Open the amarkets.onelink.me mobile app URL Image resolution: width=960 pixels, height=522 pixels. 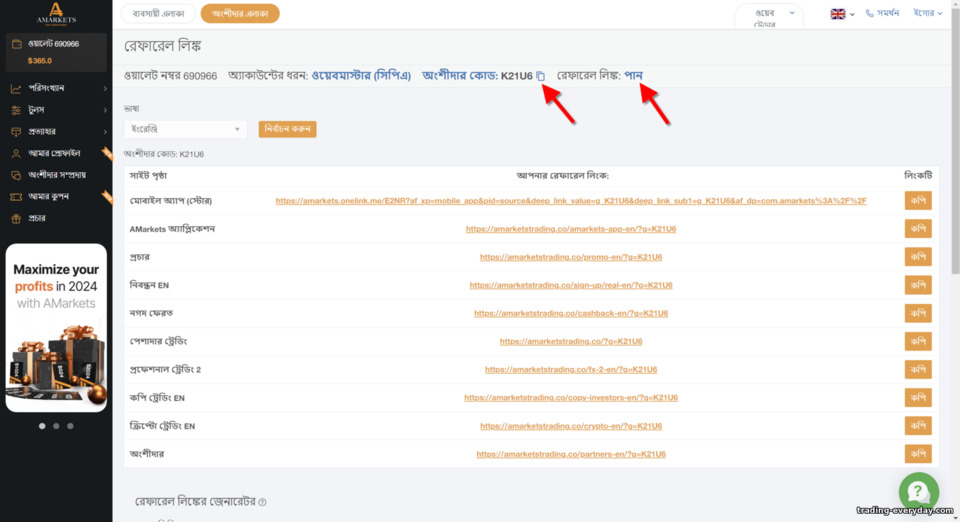(x=571, y=201)
